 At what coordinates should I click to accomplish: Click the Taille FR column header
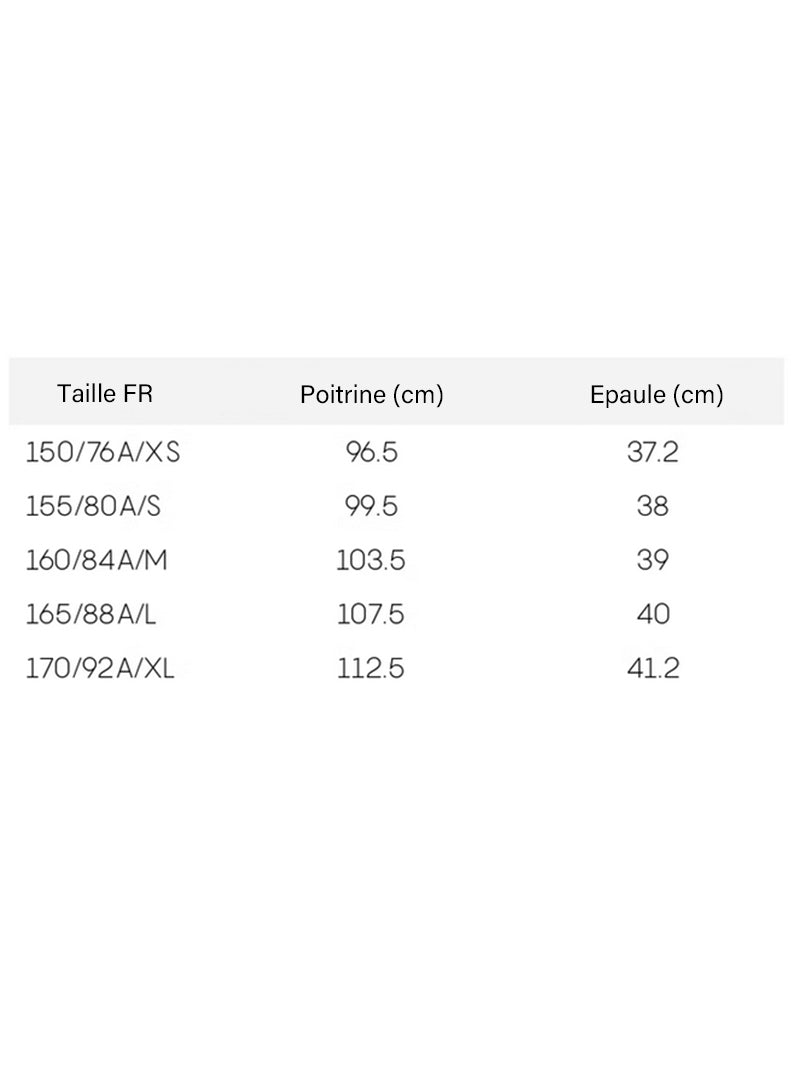(105, 393)
